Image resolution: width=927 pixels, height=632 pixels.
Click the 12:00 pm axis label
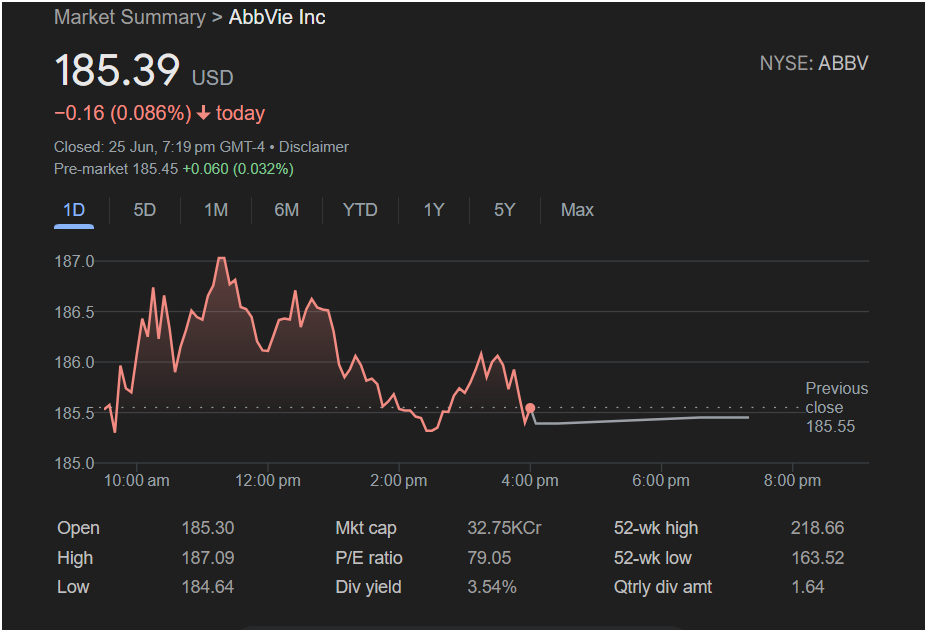(268, 481)
